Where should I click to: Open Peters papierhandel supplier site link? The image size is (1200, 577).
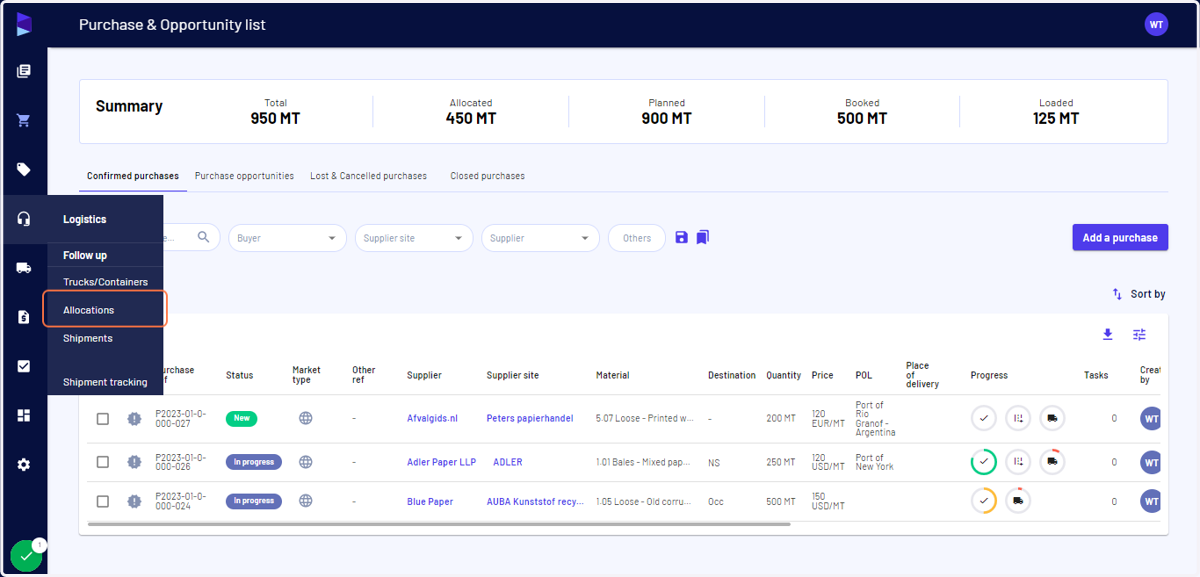tap(530, 419)
